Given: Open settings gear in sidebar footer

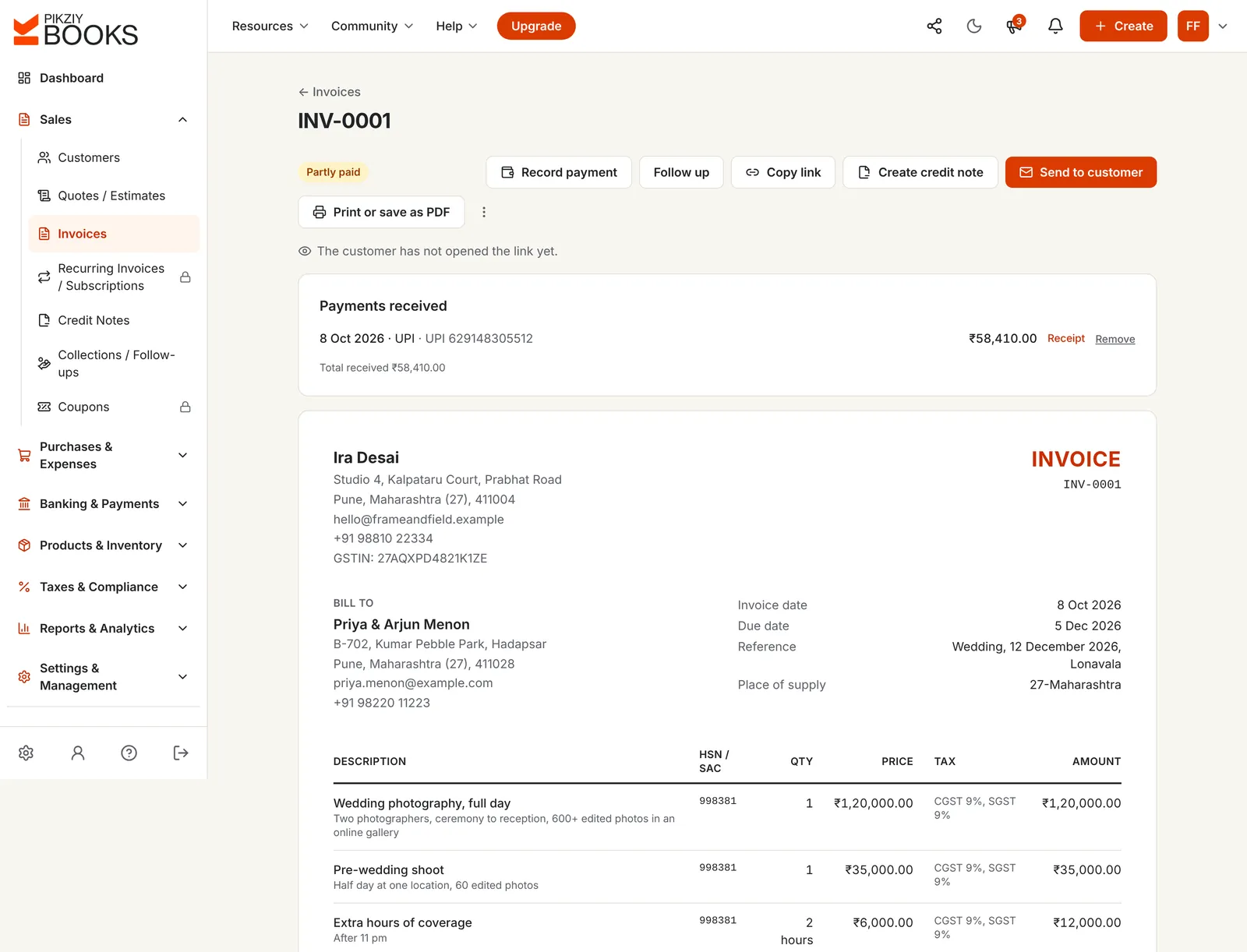Looking at the screenshot, I should coord(26,753).
